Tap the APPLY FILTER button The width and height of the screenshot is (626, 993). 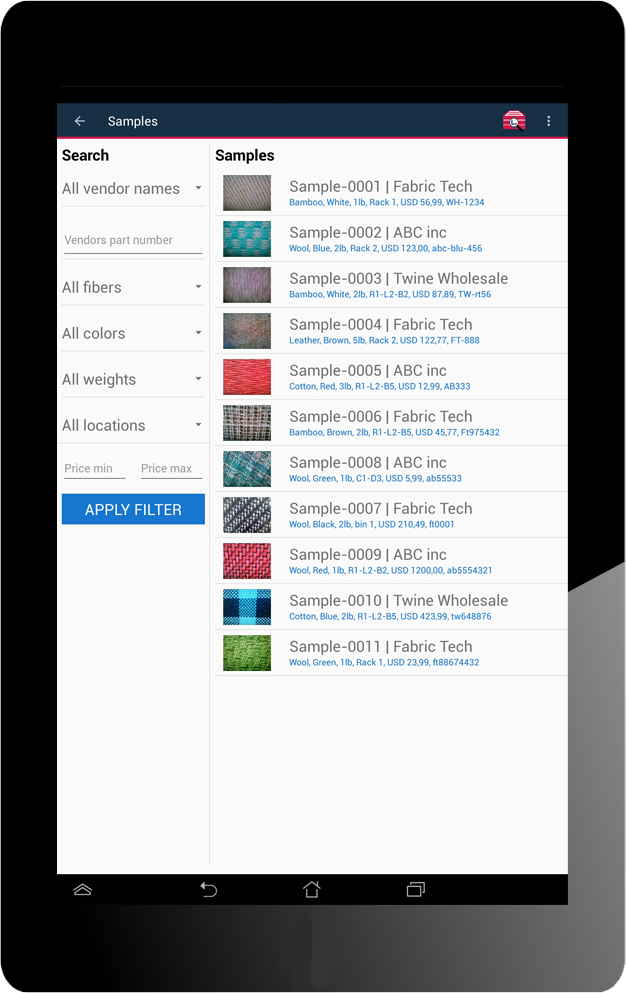pos(133,509)
